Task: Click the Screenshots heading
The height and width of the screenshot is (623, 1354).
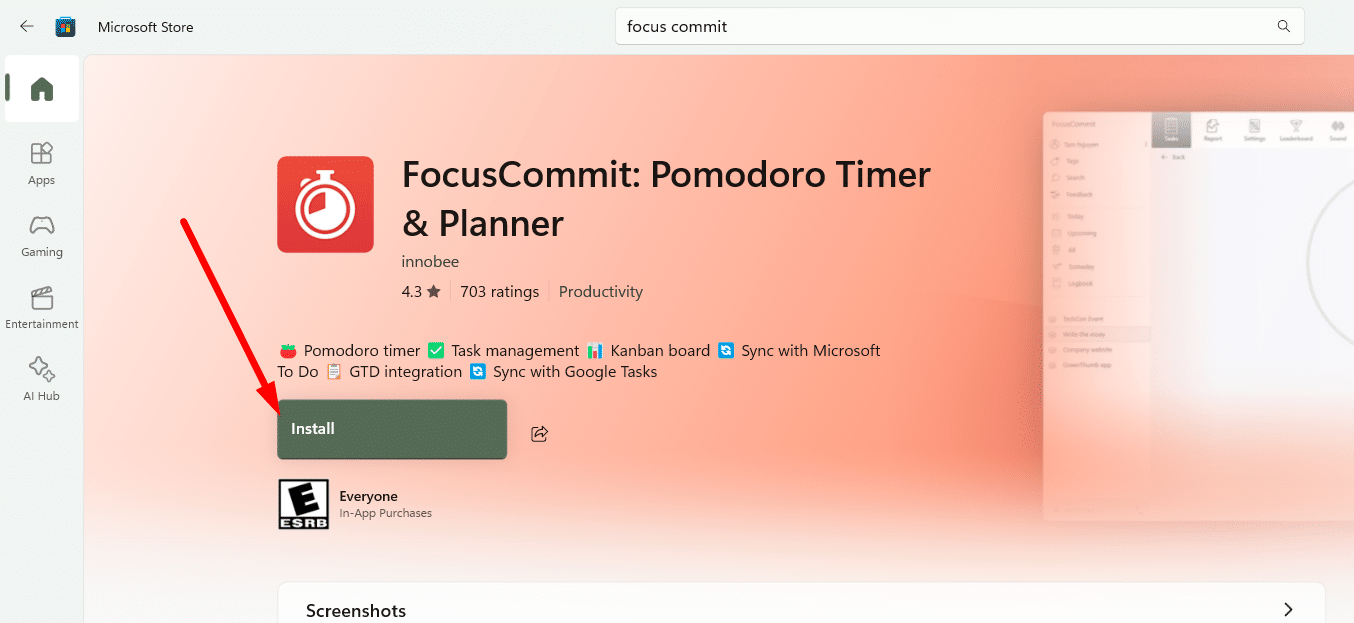Action: tap(356, 610)
